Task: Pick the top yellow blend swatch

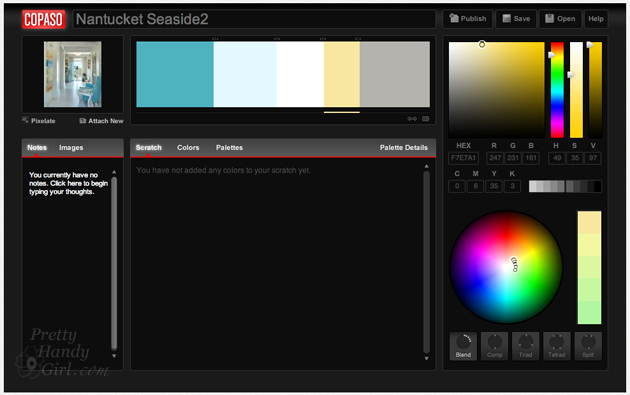Action: tap(589, 222)
